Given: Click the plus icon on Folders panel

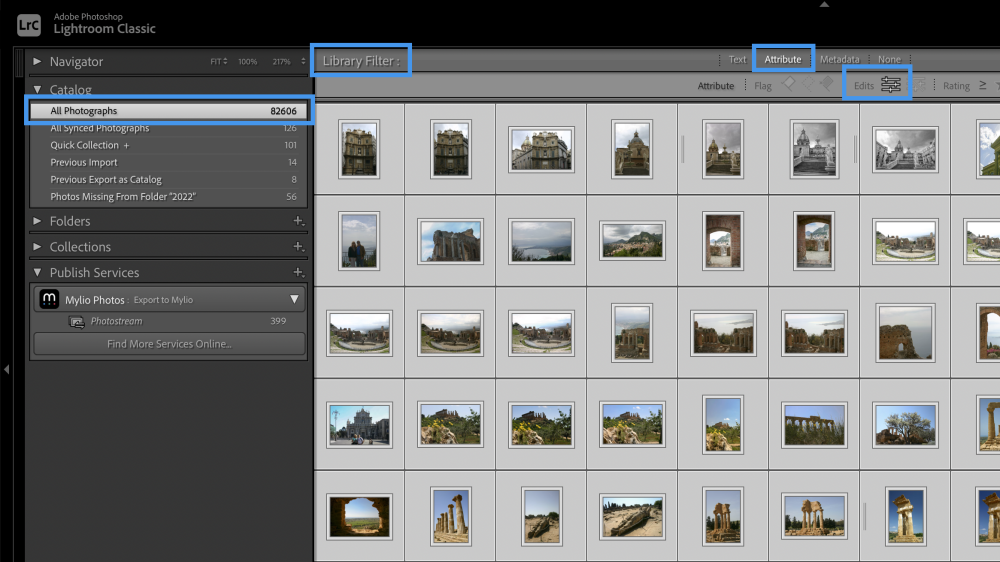Looking at the screenshot, I should [297, 221].
